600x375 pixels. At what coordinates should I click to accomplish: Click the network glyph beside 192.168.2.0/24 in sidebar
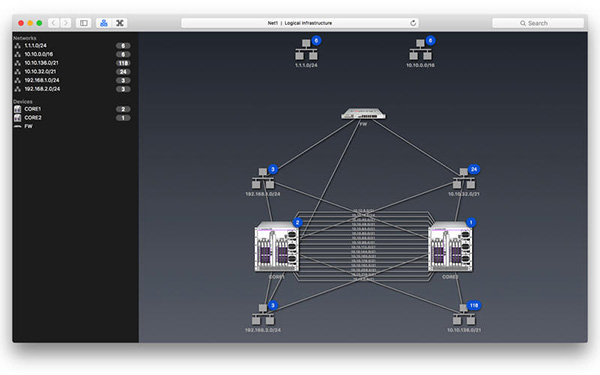pyautogui.click(x=18, y=89)
